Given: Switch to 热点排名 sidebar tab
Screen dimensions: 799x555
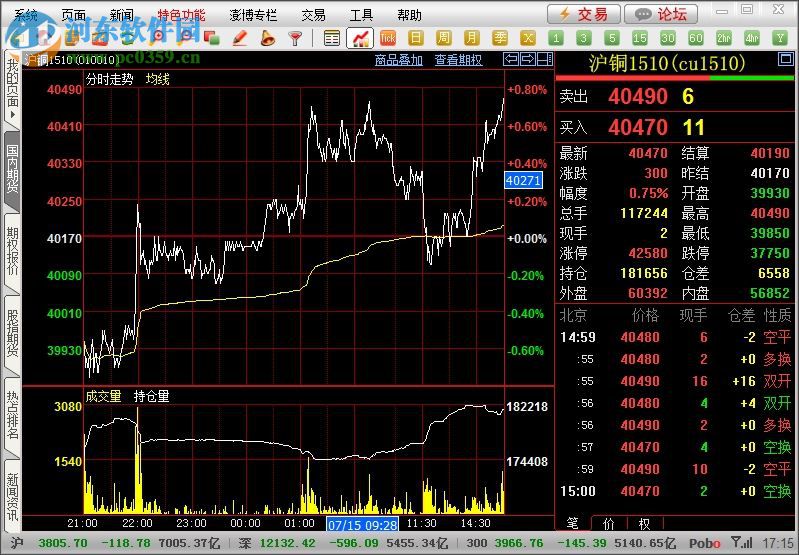Looking at the screenshot, I should pos(12,415).
